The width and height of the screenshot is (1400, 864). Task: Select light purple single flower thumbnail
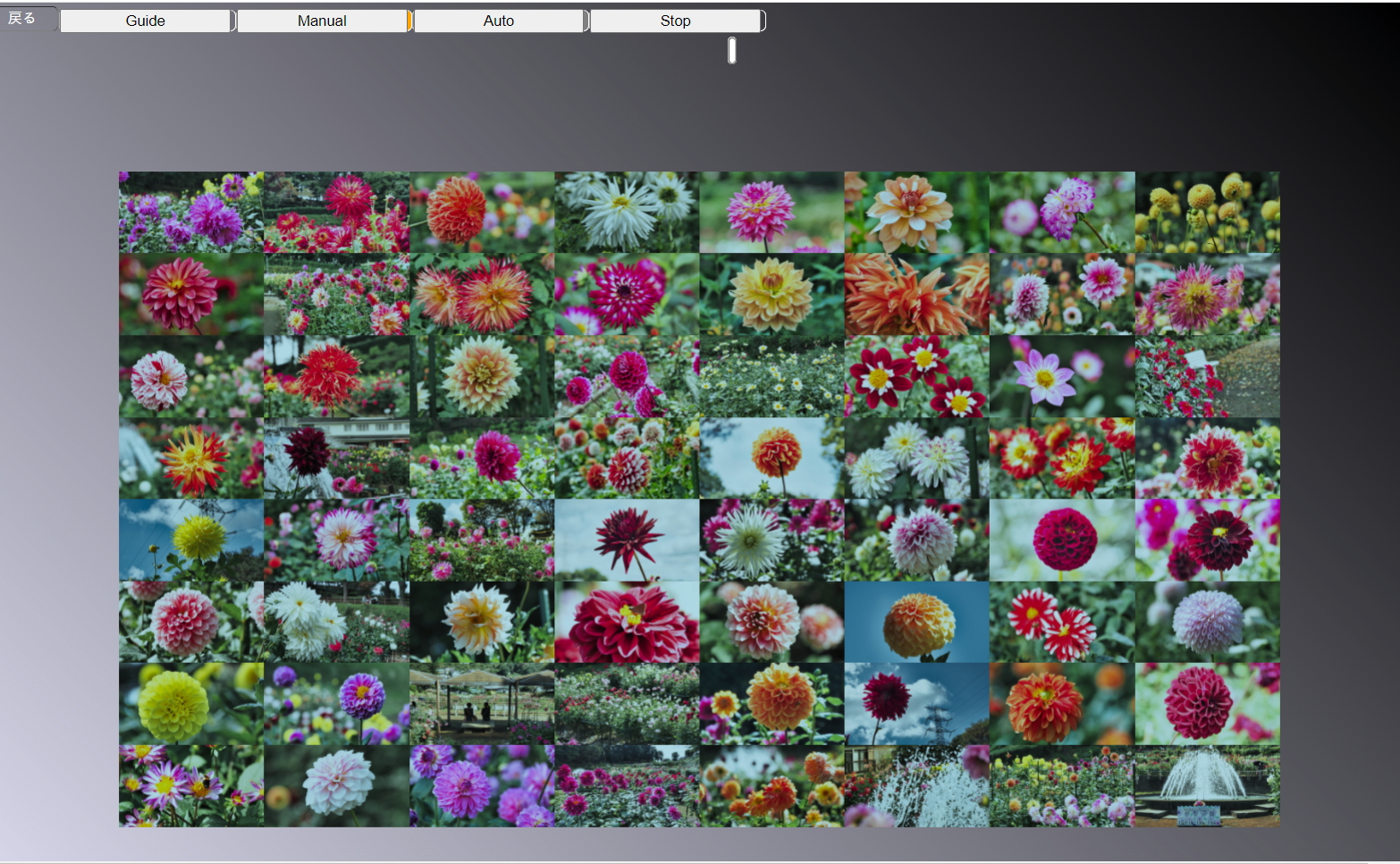[1061, 376]
